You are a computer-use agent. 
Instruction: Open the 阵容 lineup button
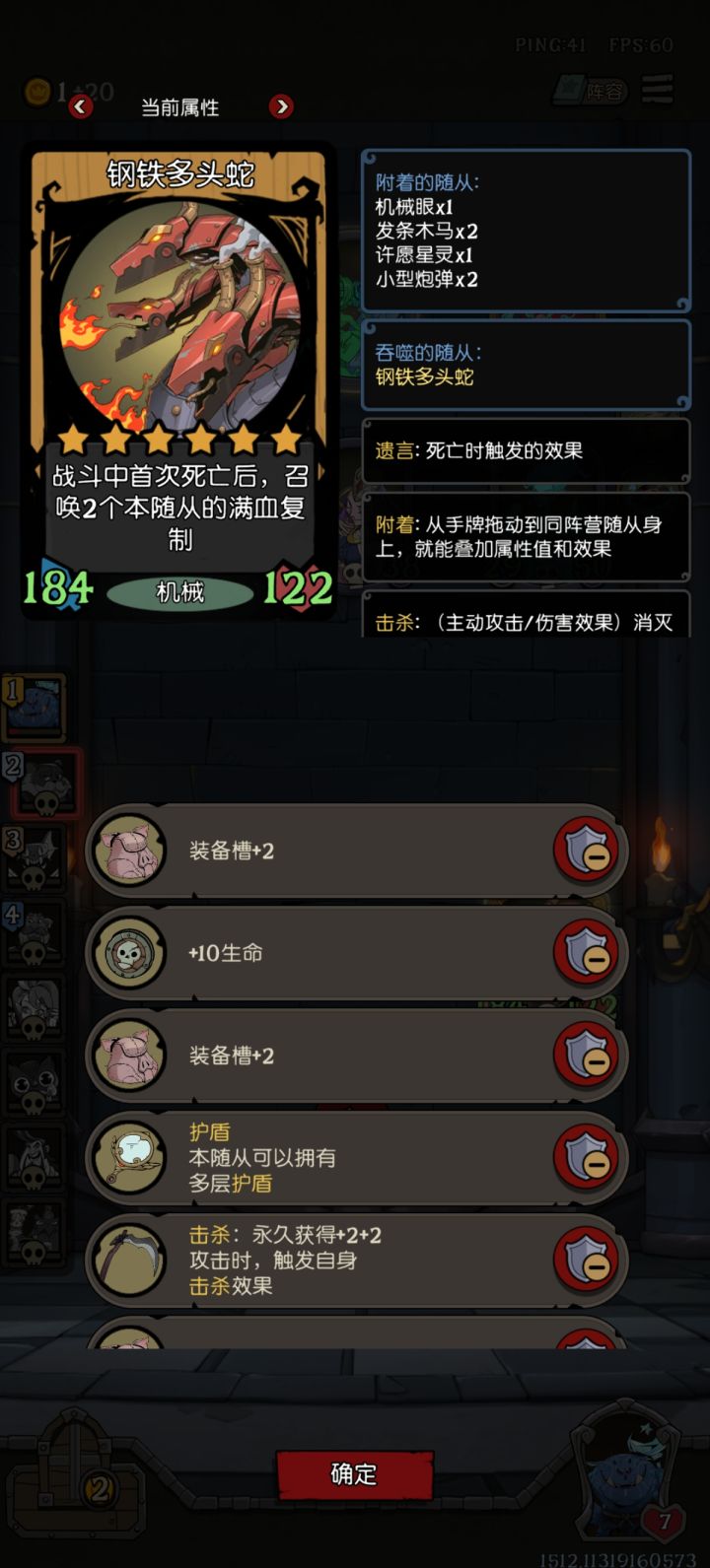[x=591, y=91]
